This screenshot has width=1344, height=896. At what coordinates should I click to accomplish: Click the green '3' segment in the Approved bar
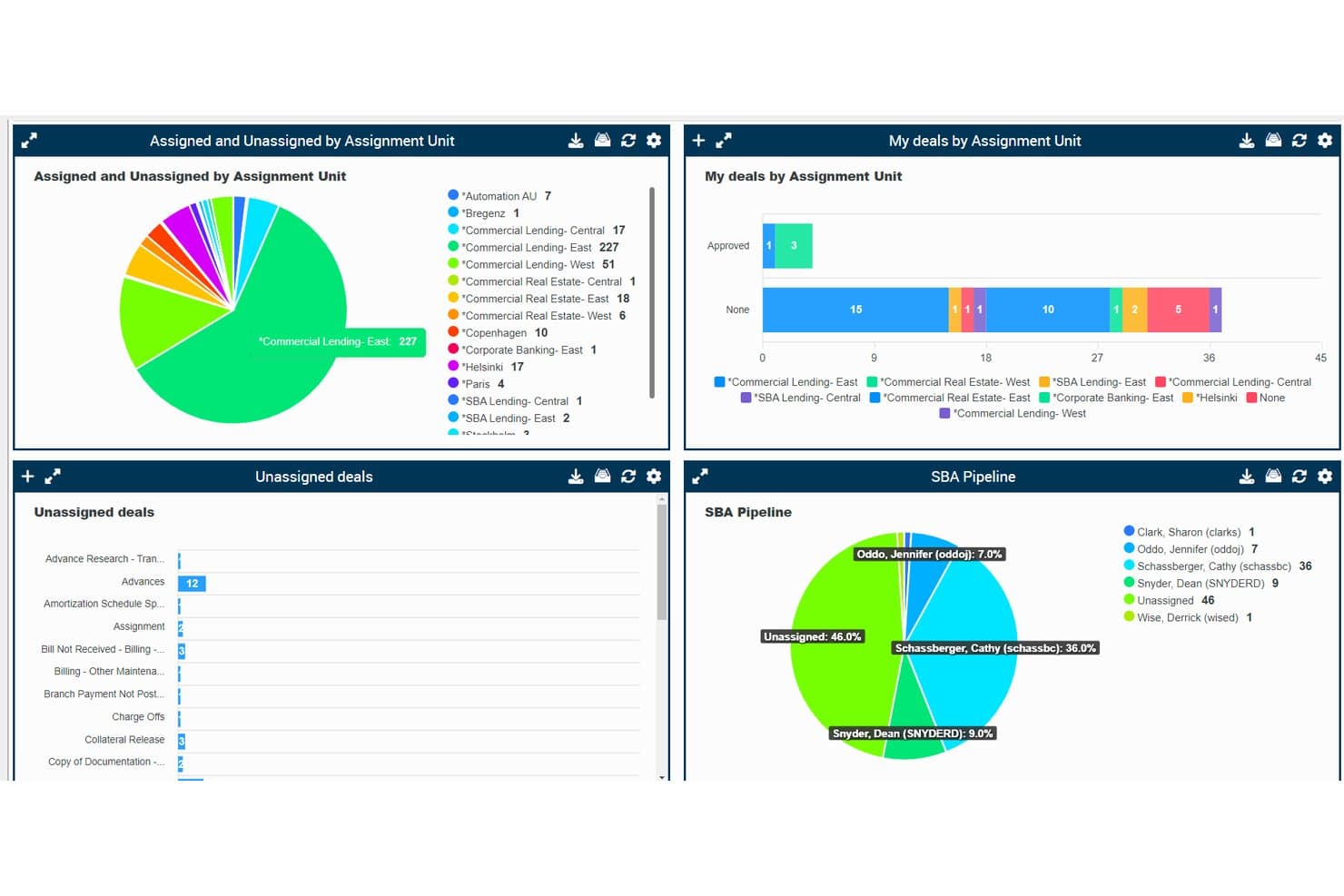(794, 245)
